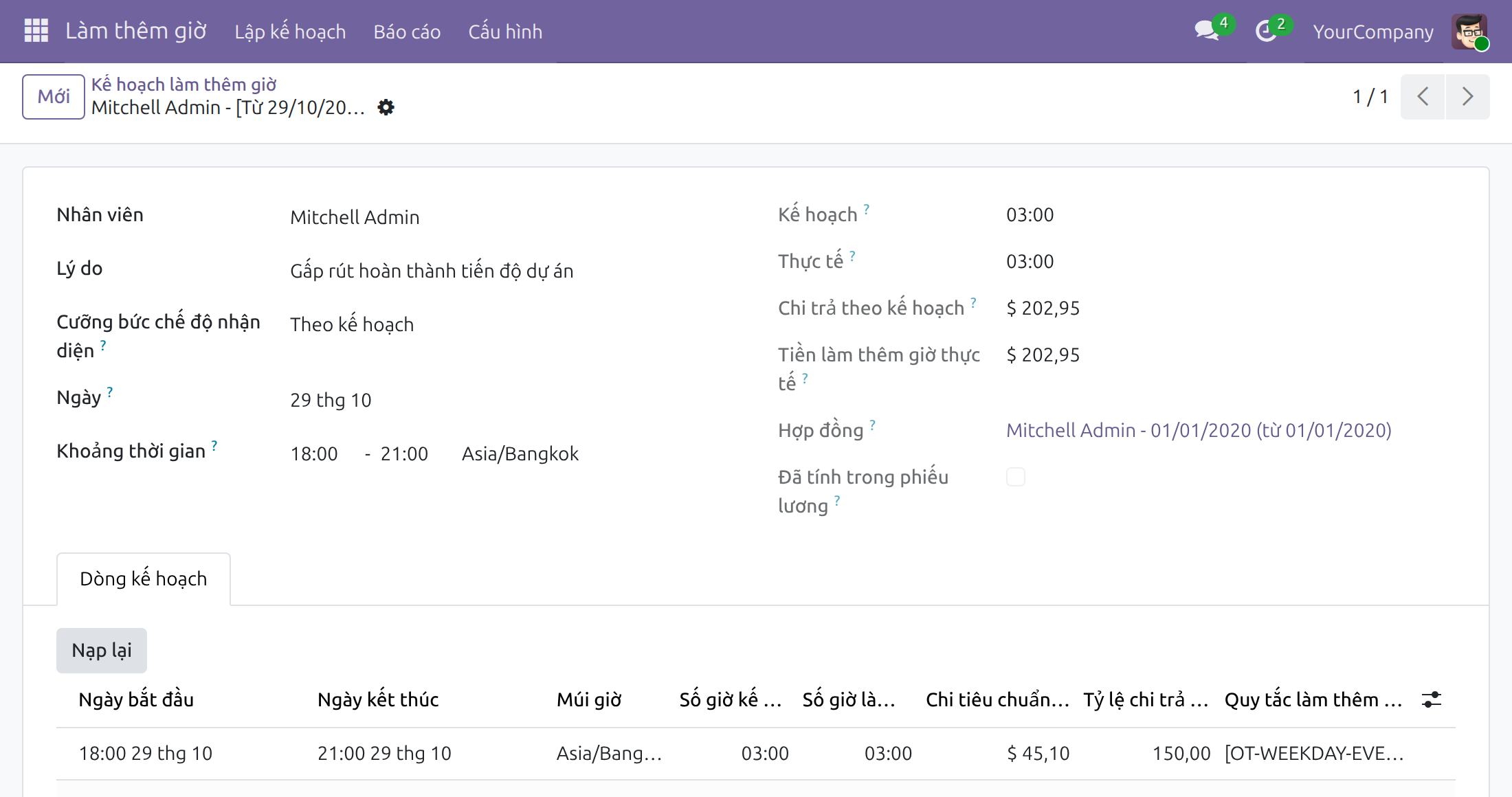
Task: Sort by Ngày kết thúc column header
Action: 378,699
